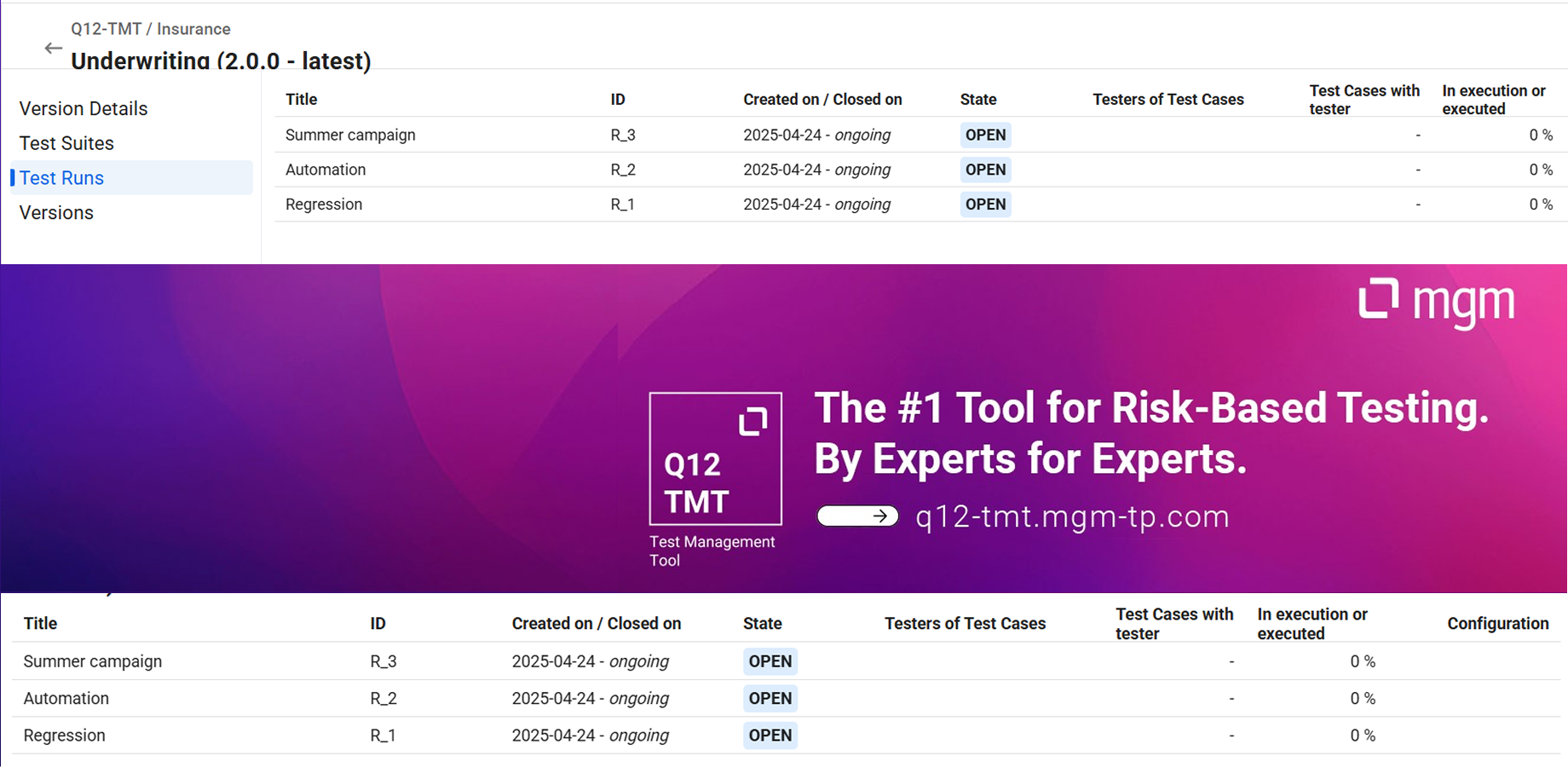Sort by ID column in upper table

pyautogui.click(x=618, y=99)
